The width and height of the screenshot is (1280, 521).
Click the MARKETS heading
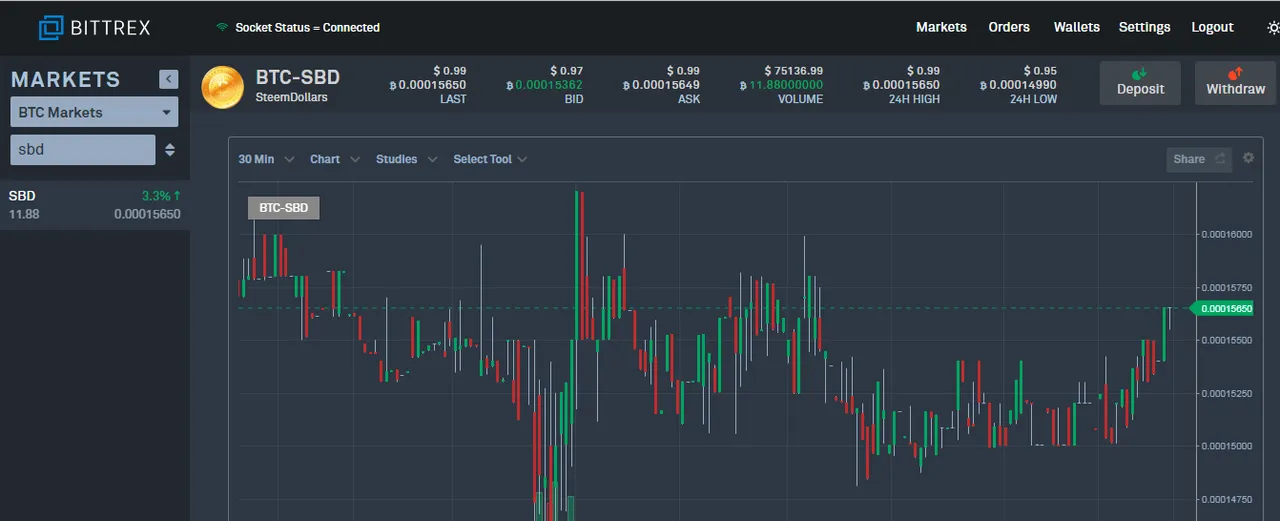[65, 79]
